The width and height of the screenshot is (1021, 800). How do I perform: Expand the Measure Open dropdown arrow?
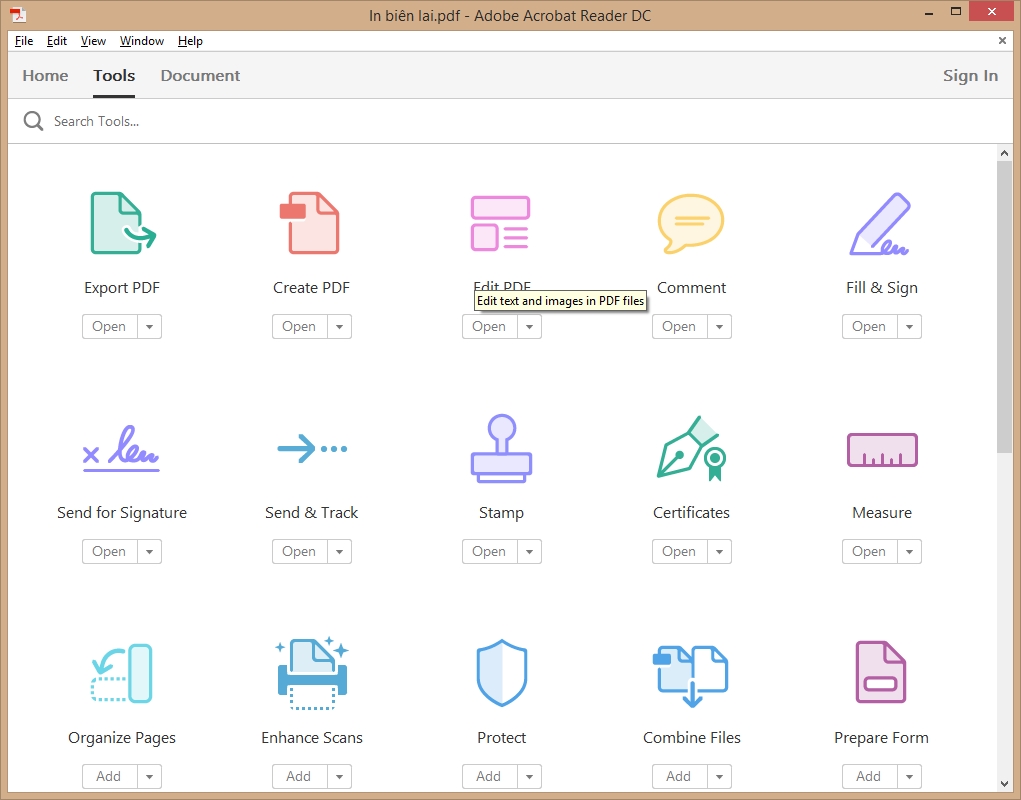tap(910, 552)
